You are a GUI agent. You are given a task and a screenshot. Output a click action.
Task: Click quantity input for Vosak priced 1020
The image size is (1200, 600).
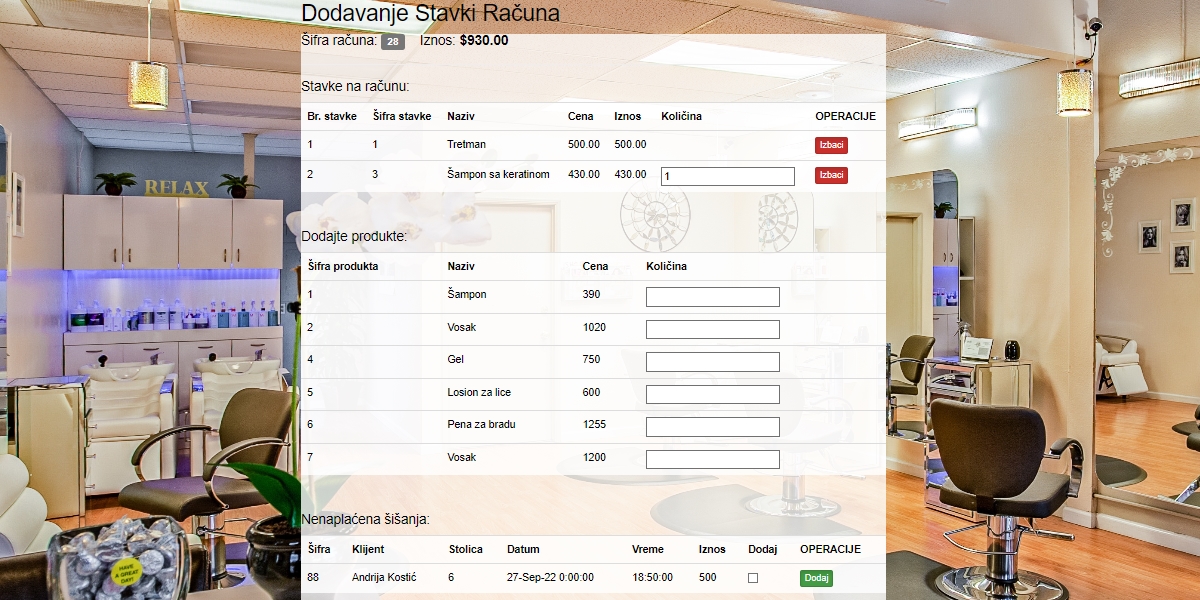tap(712, 329)
